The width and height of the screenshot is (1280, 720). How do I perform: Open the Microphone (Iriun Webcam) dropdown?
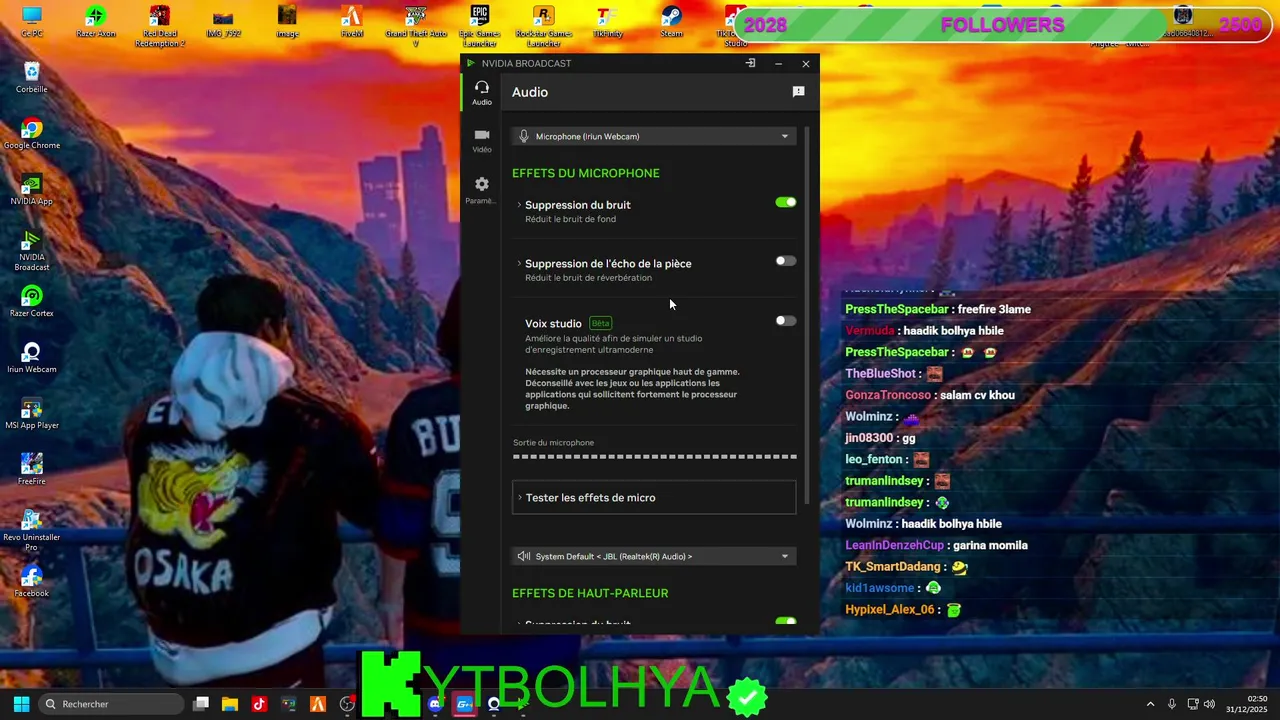point(654,136)
